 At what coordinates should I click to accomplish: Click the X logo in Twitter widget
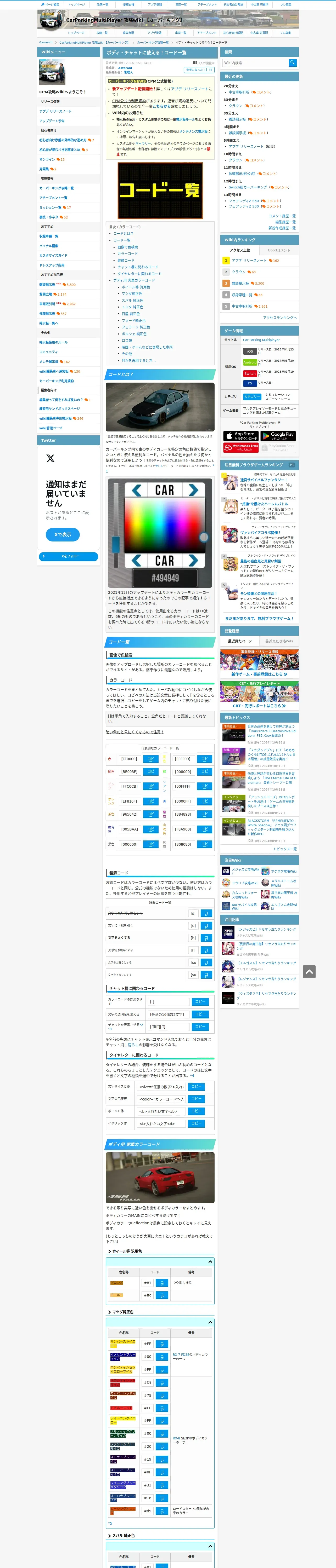(x=51, y=458)
